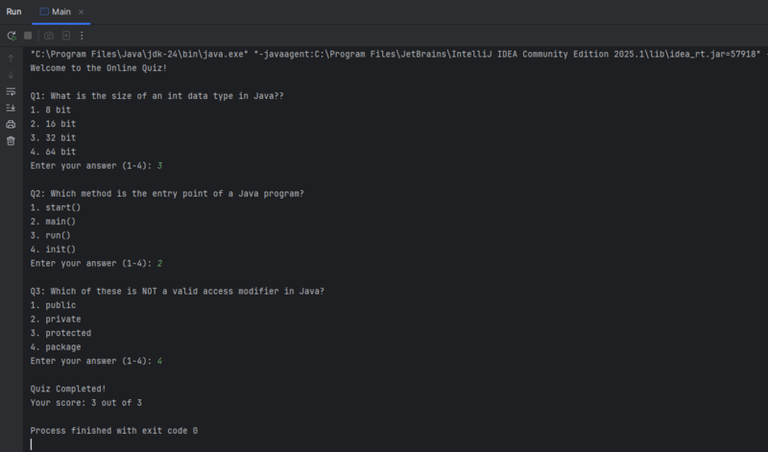The width and height of the screenshot is (768, 452).
Task: Click the entered answer 3 for Q1
Action: pos(159,165)
